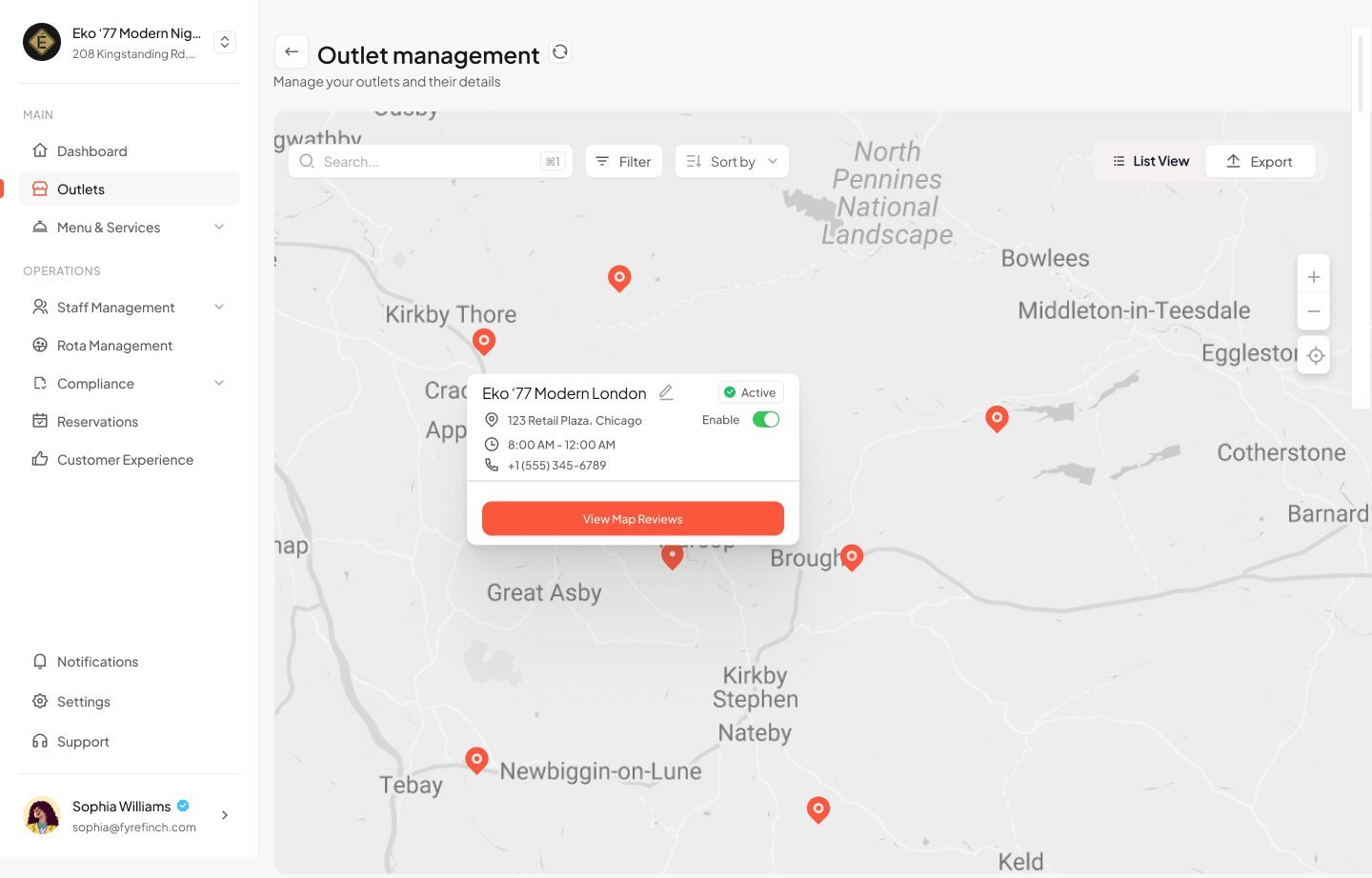This screenshot has height=878, width=1372.
Task: Click the page vertical scrollbar
Action: tap(1362, 73)
